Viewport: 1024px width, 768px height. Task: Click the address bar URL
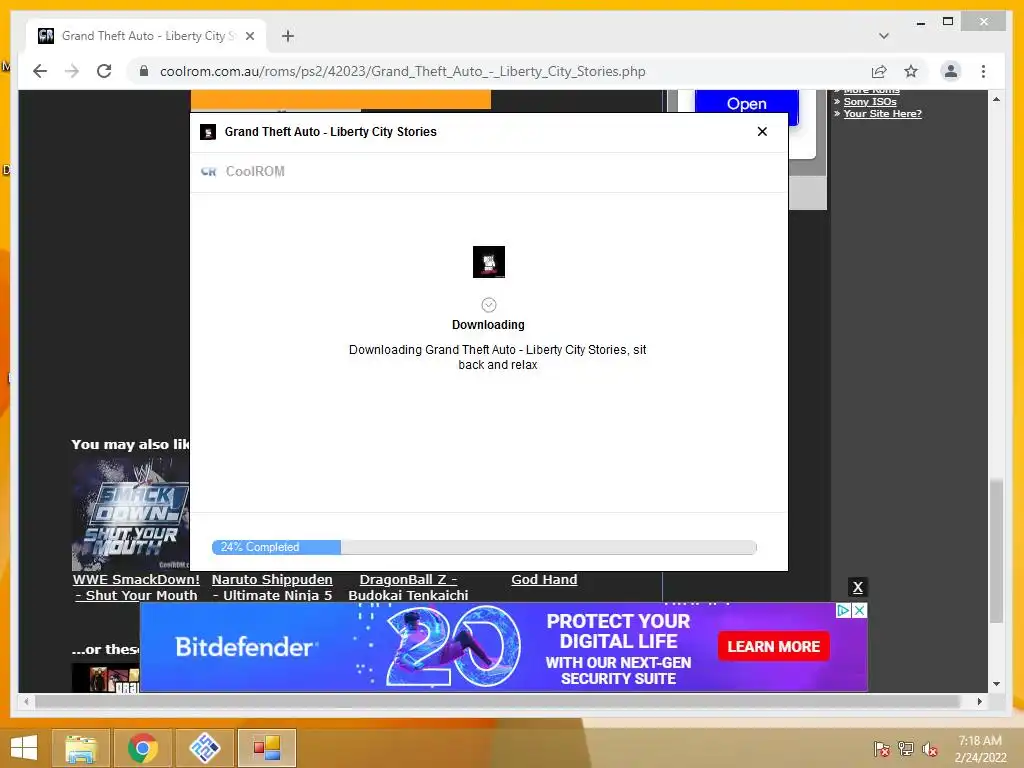click(402, 71)
